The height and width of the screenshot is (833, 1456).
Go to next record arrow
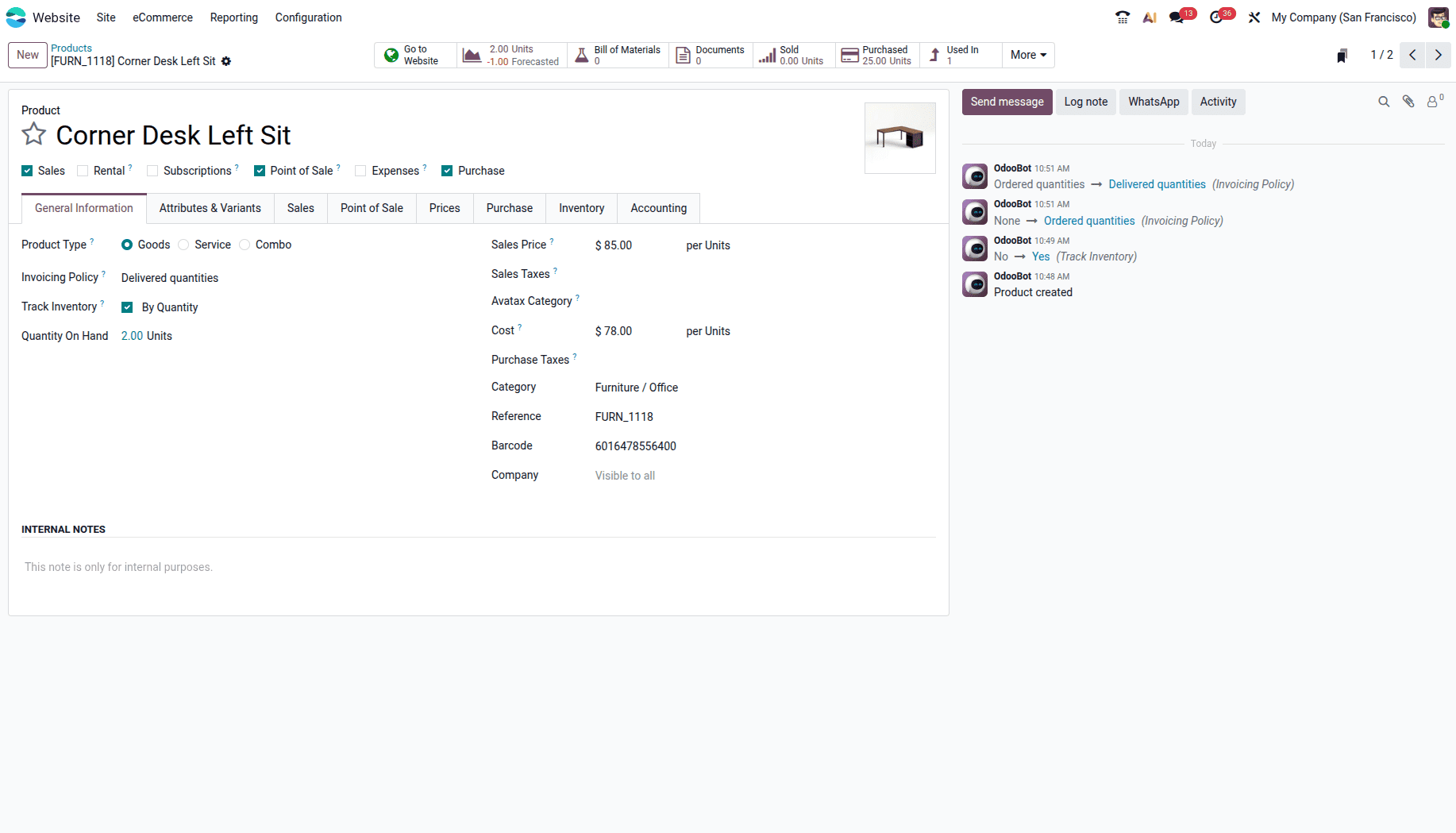tap(1438, 55)
